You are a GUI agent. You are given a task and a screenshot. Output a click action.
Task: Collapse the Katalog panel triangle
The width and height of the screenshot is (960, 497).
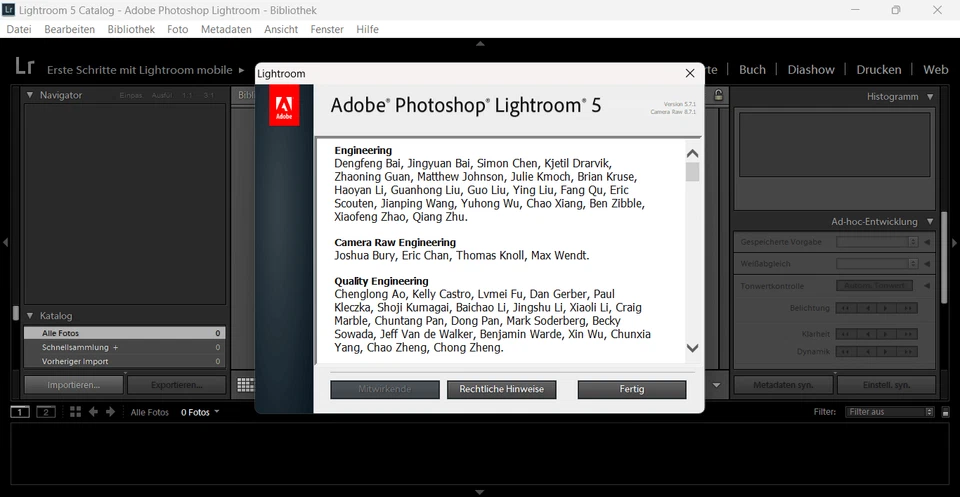click(x=29, y=316)
